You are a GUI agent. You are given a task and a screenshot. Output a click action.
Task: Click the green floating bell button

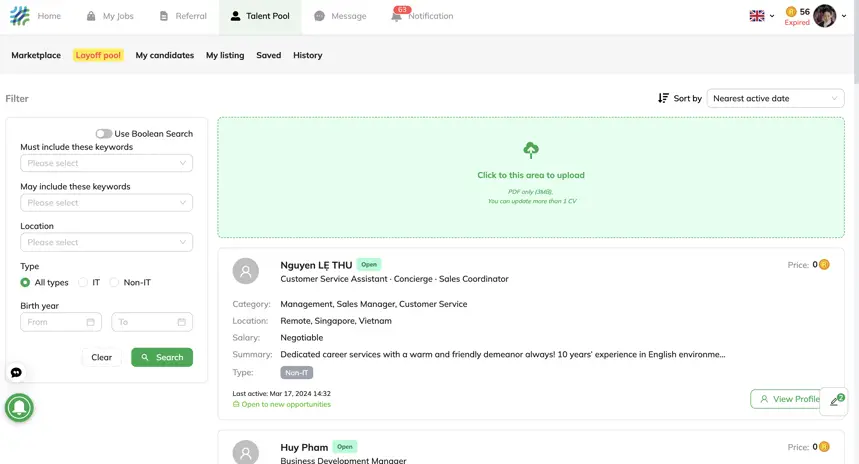(x=19, y=408)
